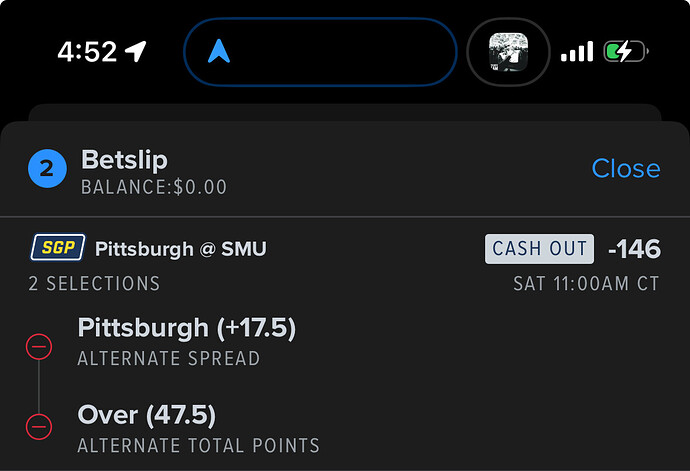Tap the SGP badge
This screenshot has height=471, width=690.
tap(58, 248)
